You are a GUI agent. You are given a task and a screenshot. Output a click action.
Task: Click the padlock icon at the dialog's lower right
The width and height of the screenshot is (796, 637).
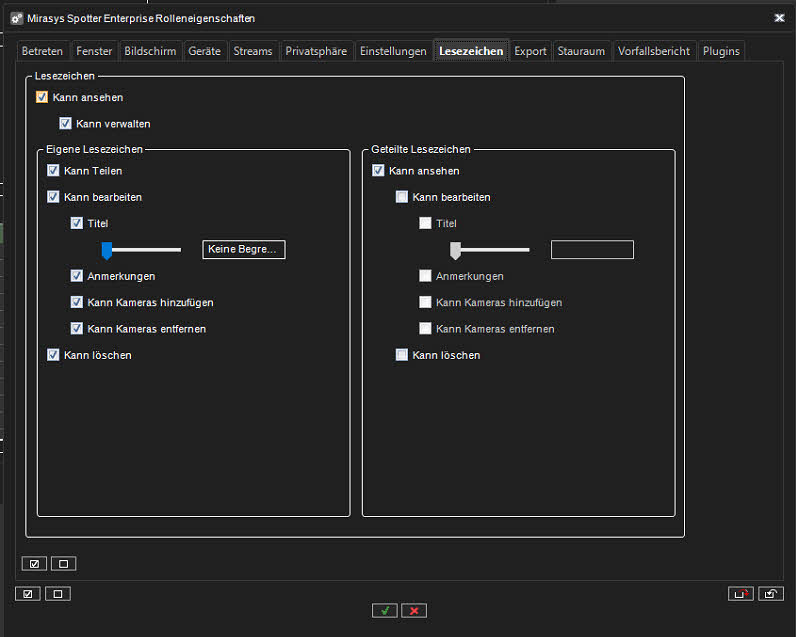click(771, 594)
